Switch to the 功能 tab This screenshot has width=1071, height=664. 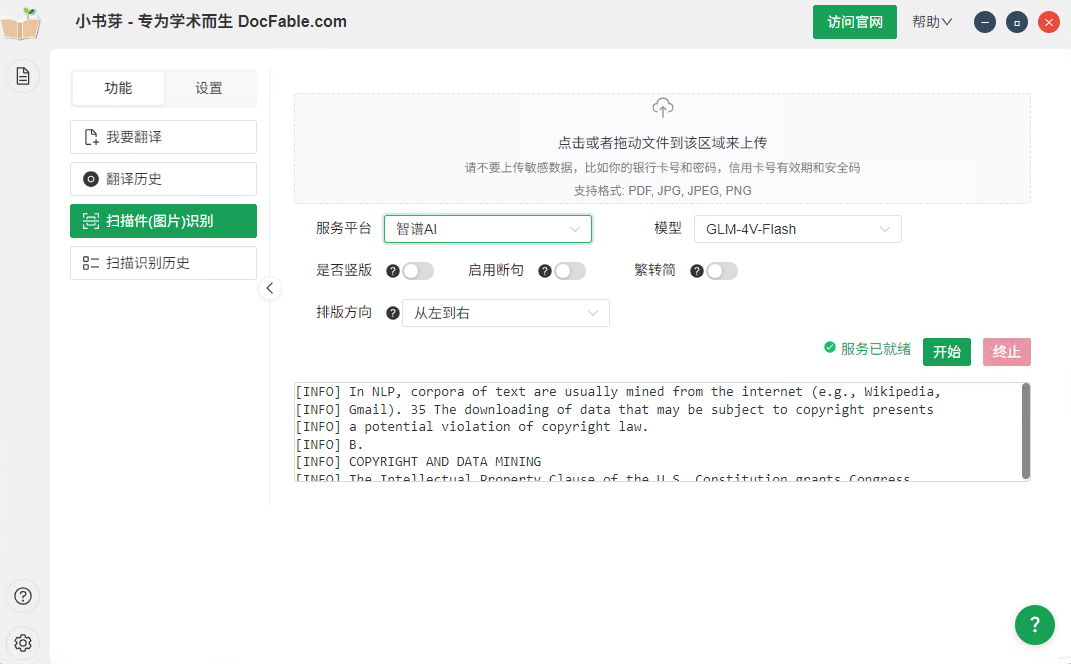tap(118, 88)
